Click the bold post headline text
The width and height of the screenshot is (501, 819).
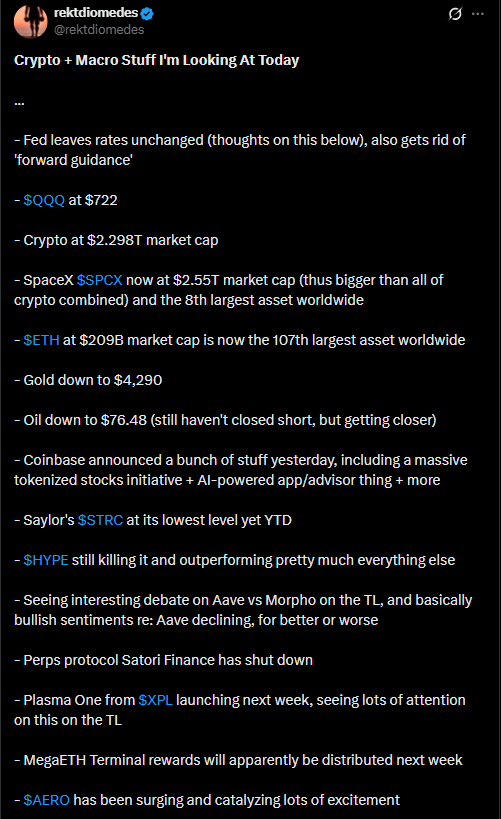coord(157,60)
